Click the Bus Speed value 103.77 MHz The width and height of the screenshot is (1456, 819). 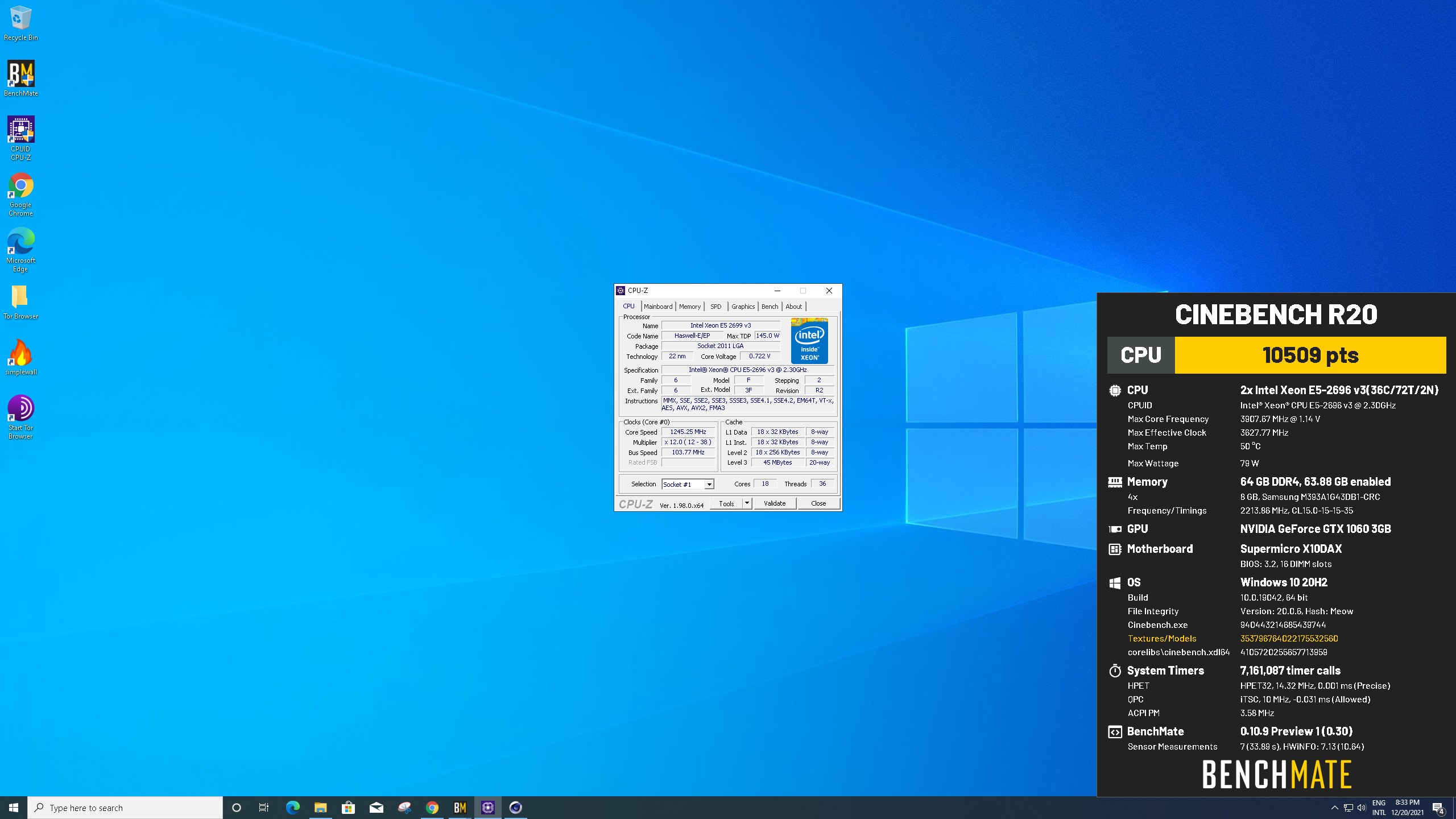688,452
